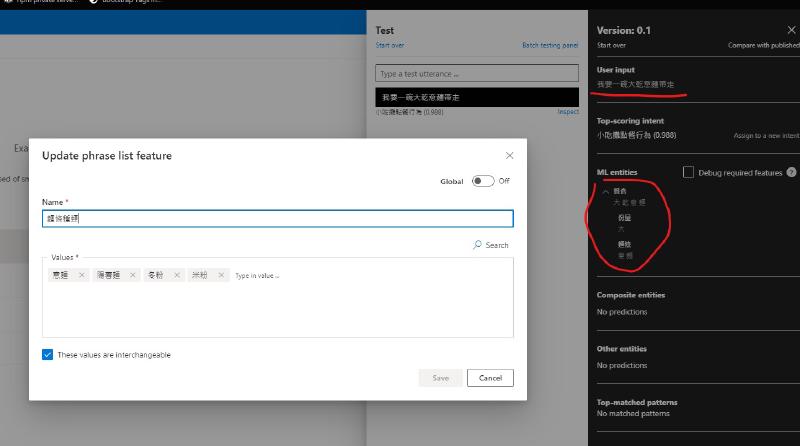Close the Update phrase list dialog
Image resolution: width=800 pixels, height=446 pixels.
(510, 156)
